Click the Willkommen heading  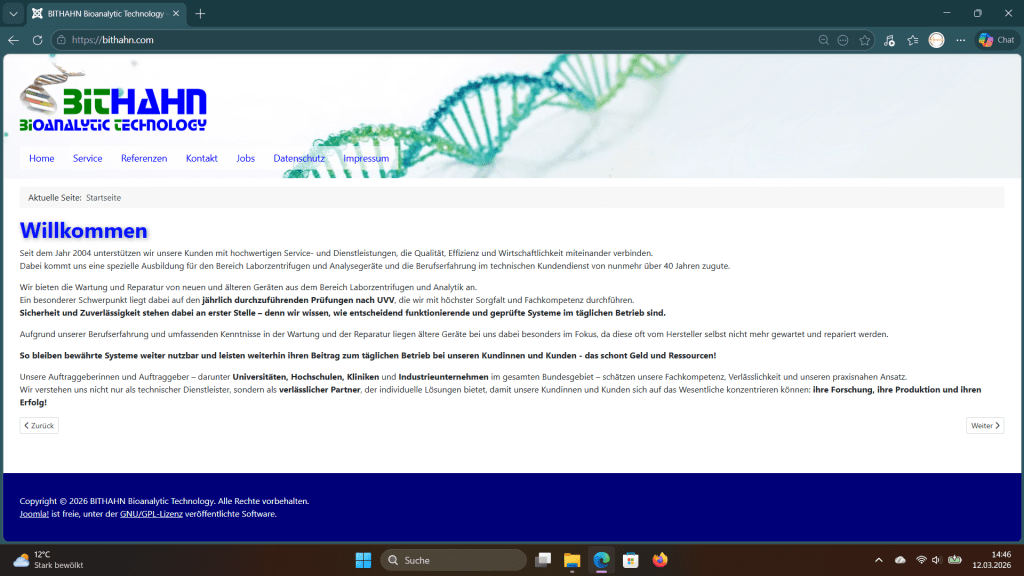pyautogui.click(x=84, y=231)
